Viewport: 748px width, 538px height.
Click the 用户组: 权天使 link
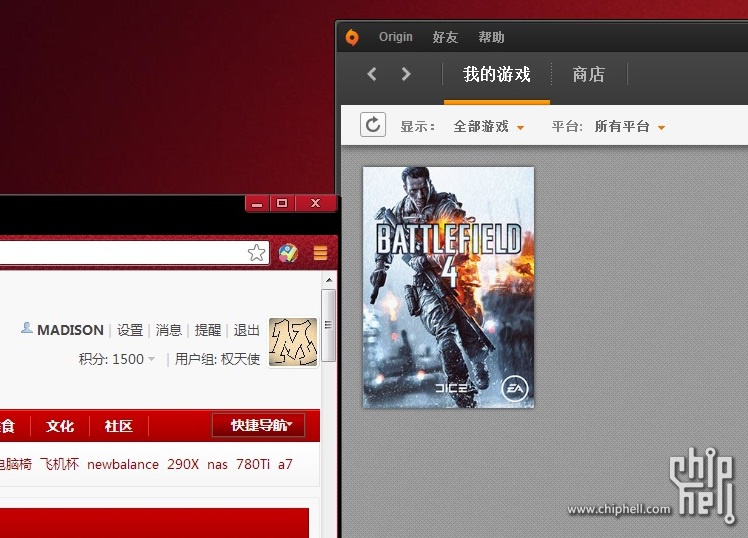click(217, 359)
